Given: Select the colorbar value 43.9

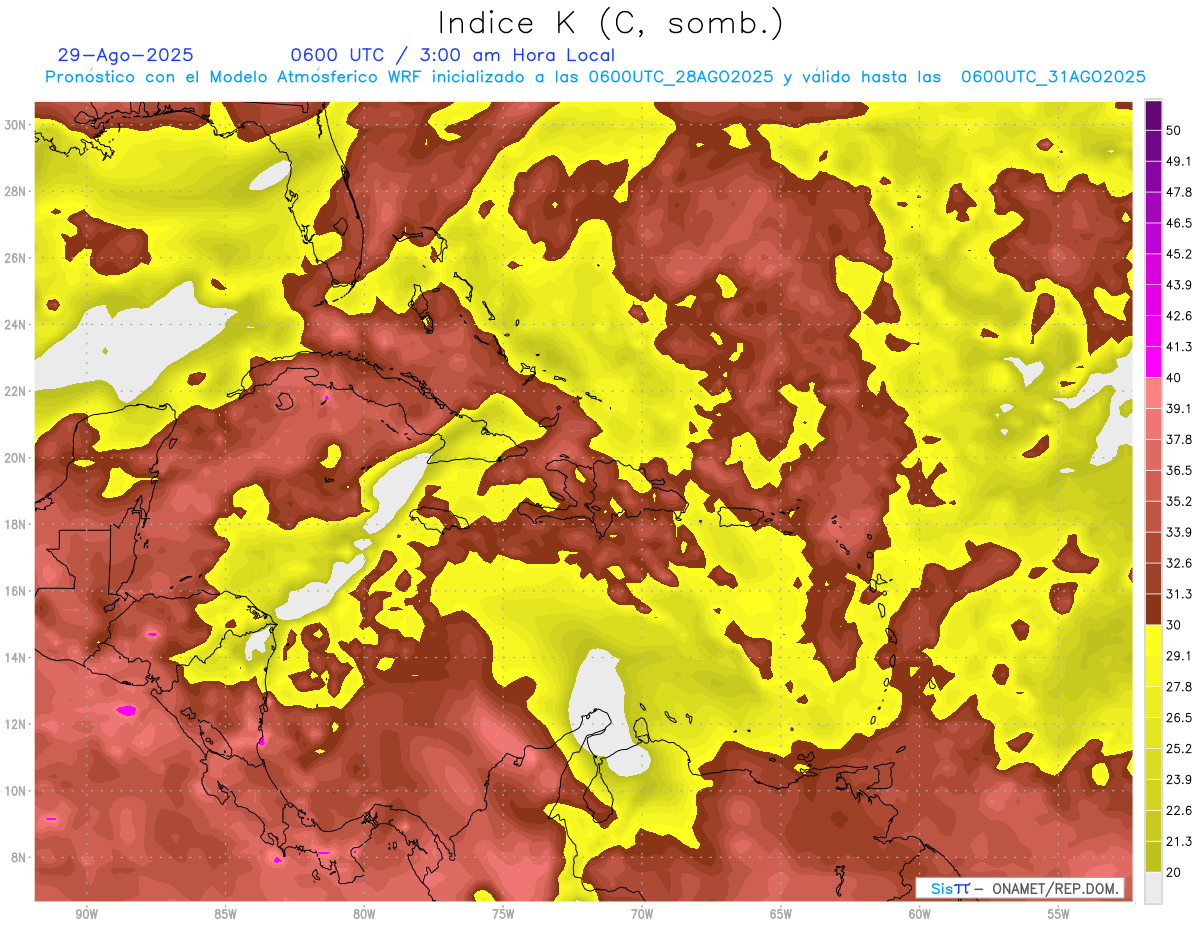Looking at the screenshot, I should coord(1179,285).
